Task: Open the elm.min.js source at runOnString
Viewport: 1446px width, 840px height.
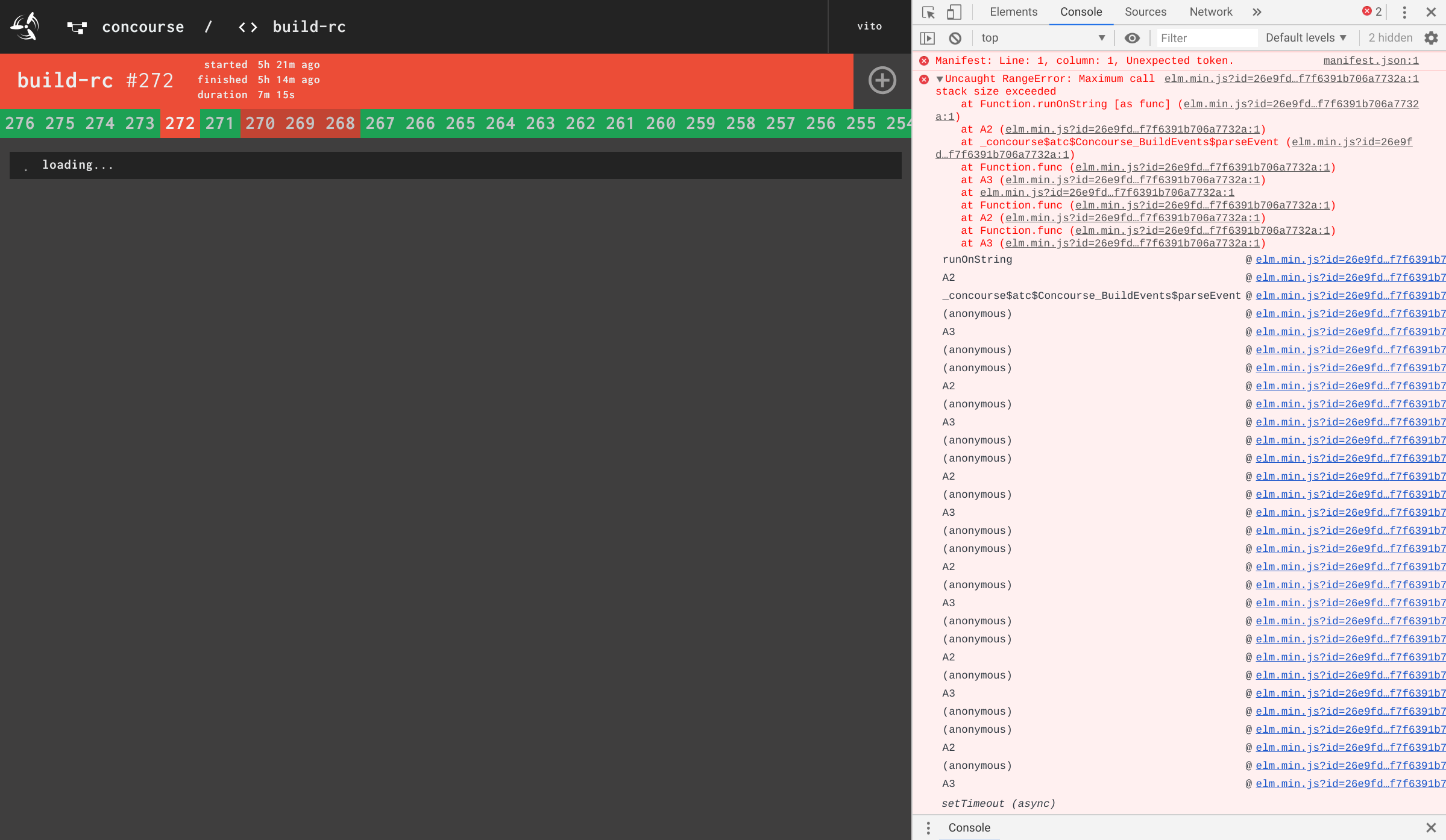Action: (x=1350, y=259)
